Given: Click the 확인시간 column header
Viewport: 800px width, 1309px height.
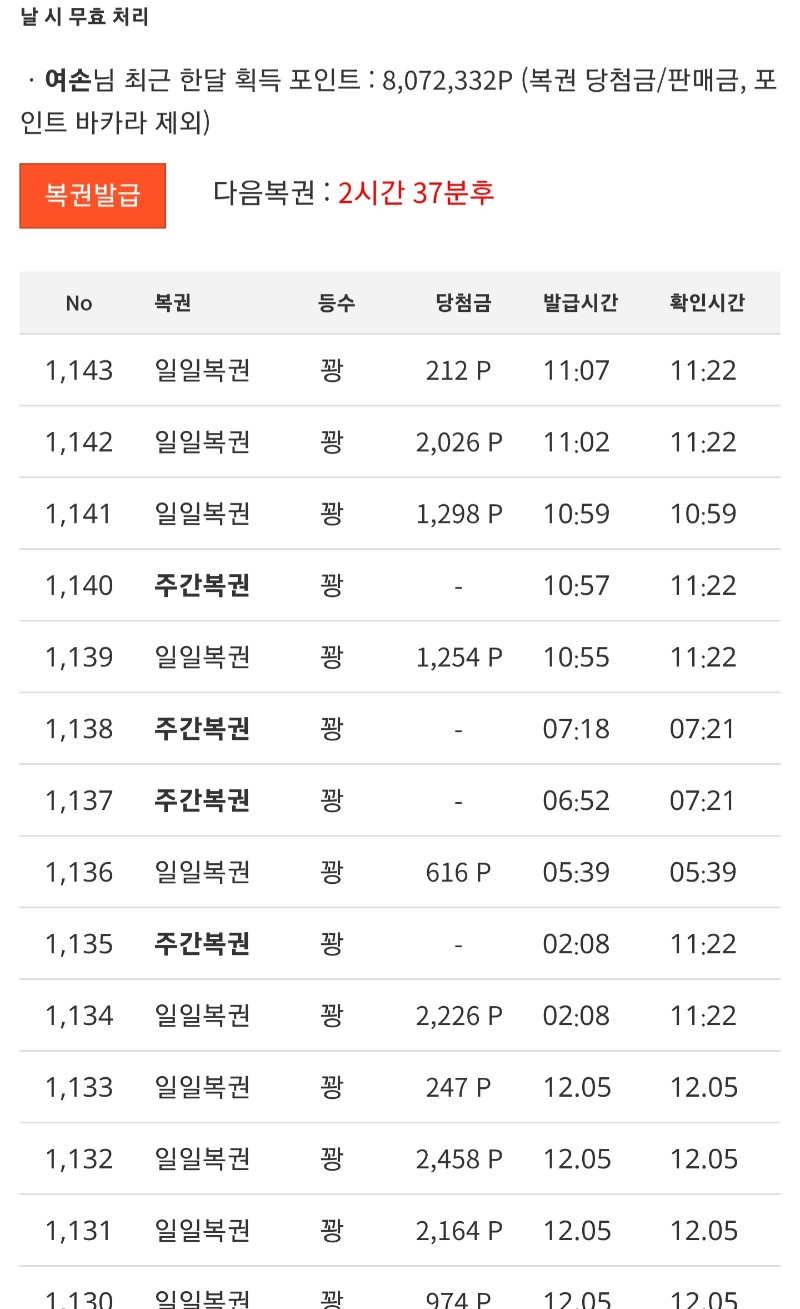Looking at the screenshot, I should point(707,303).
